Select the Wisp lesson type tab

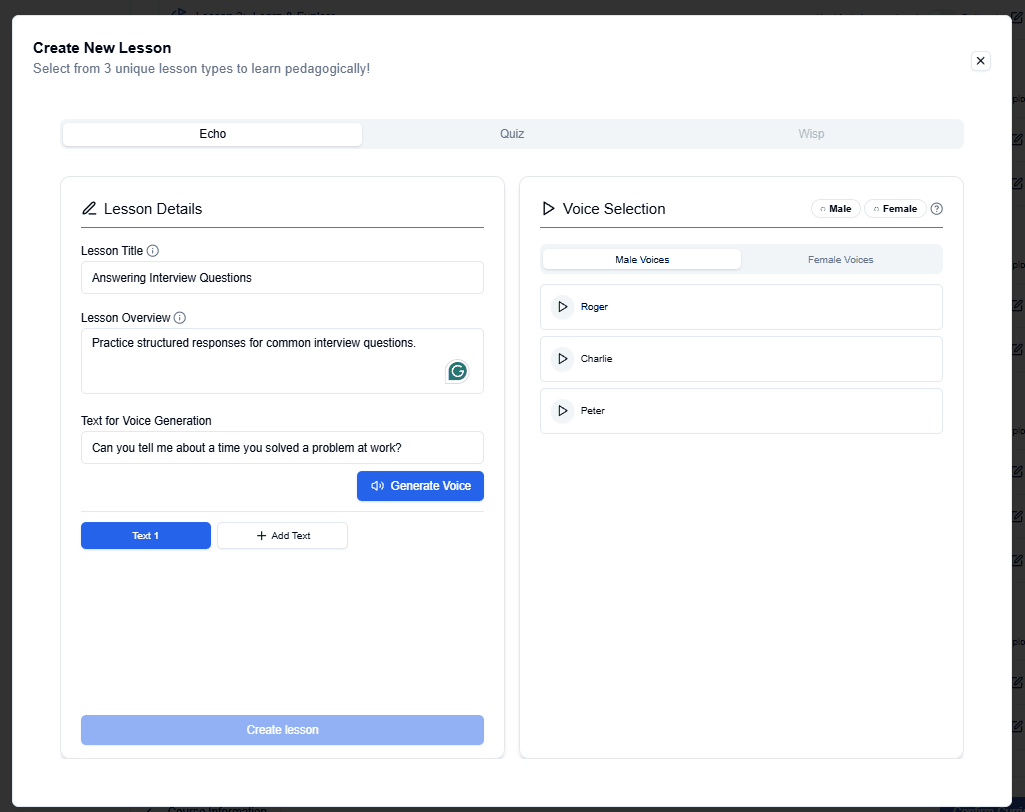point(811,134)
